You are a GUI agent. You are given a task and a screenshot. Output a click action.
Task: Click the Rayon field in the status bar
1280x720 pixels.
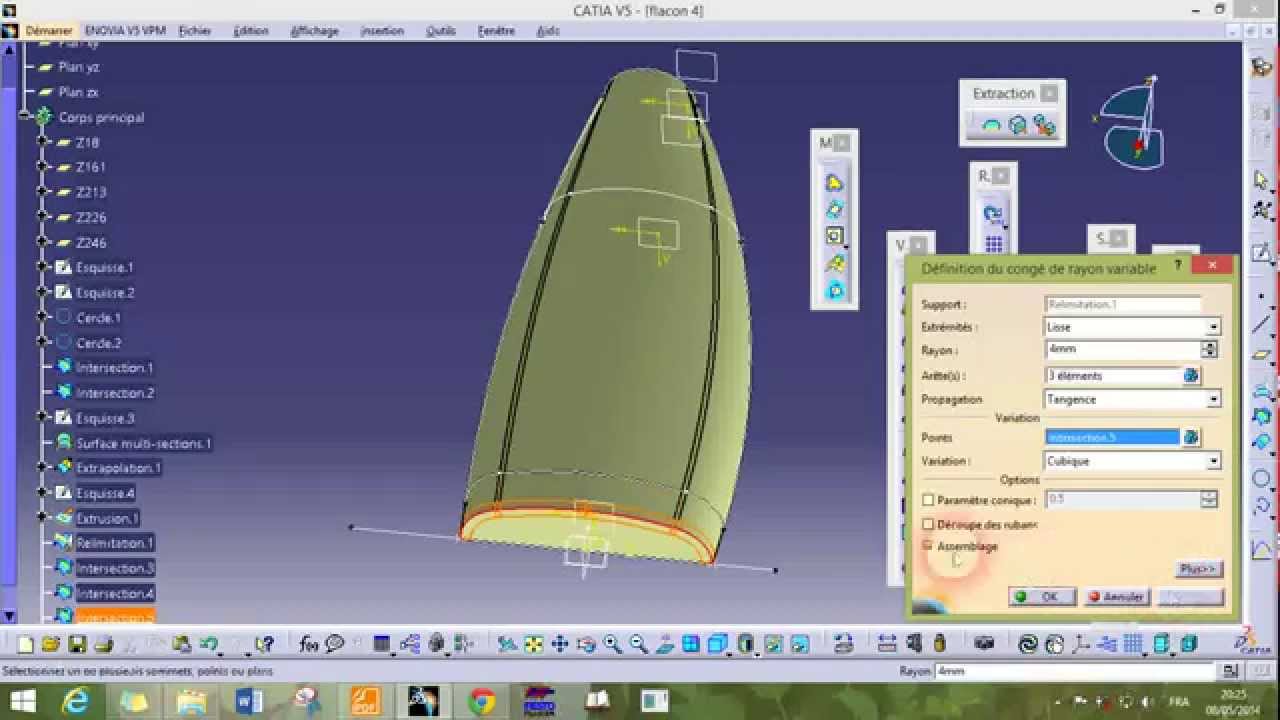click(1076, 671)
